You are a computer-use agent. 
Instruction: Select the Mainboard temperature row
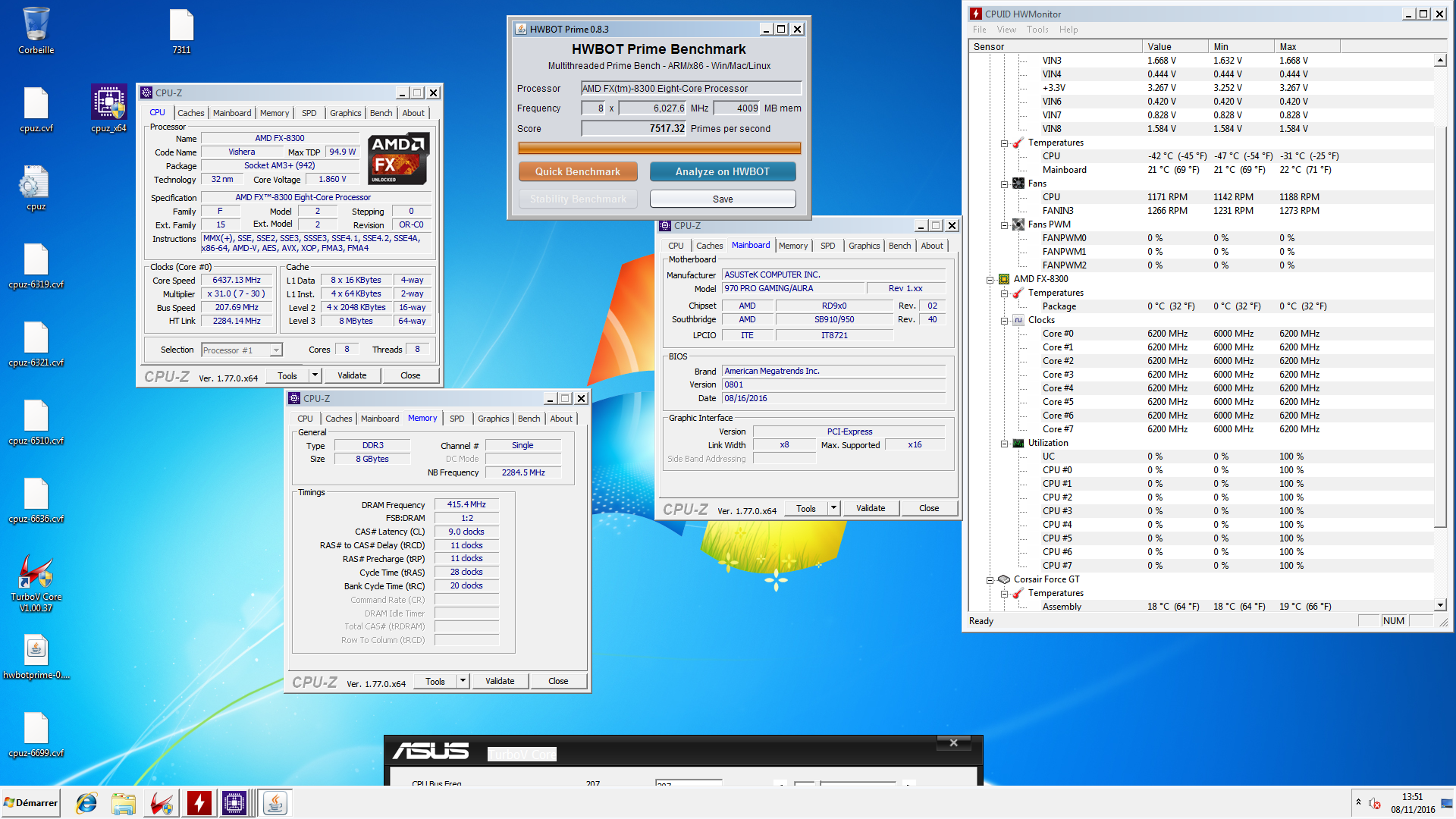tap(1201, 170)
